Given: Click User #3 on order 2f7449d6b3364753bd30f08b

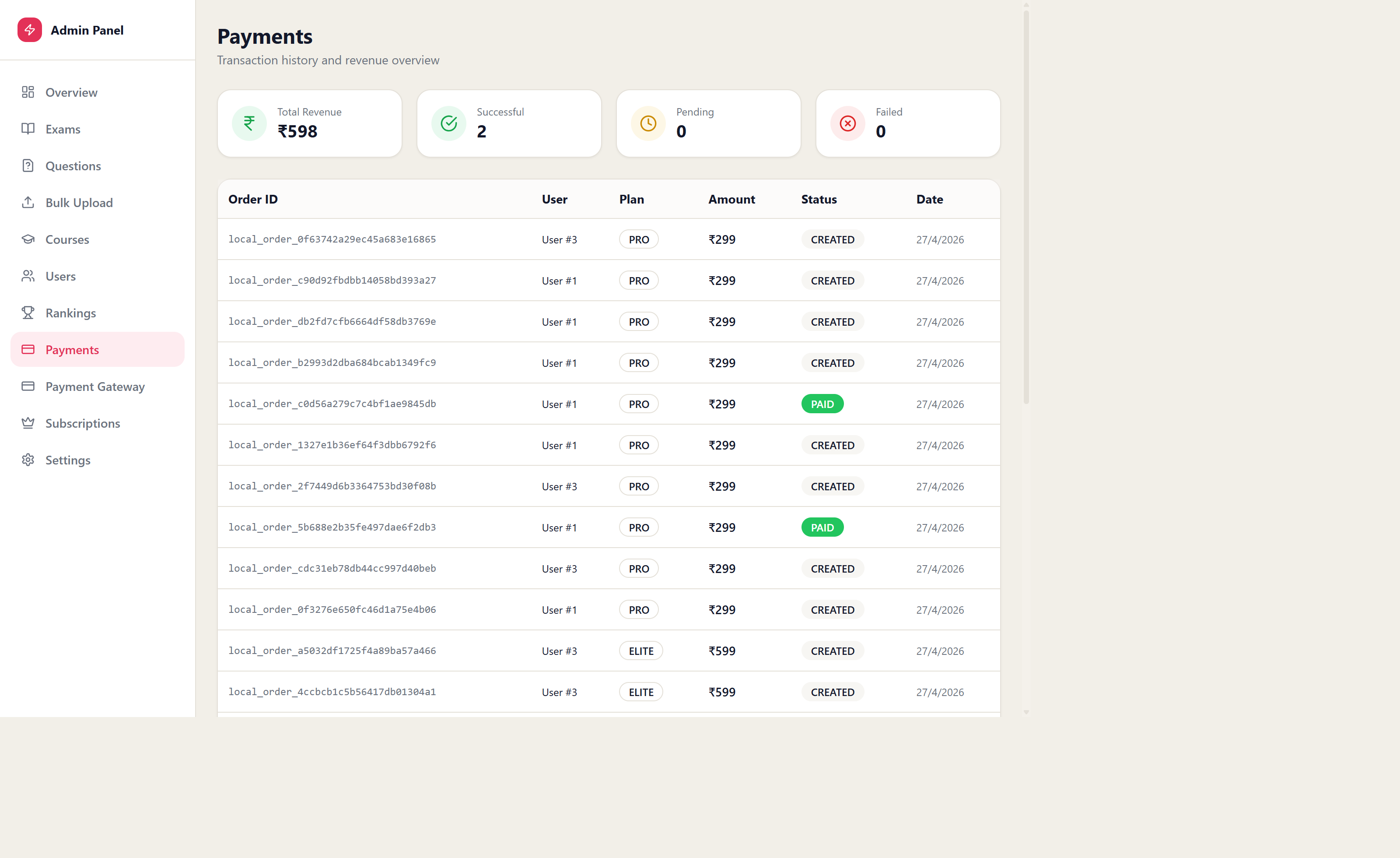Looking at the screenshot, I should pos(559,486).
